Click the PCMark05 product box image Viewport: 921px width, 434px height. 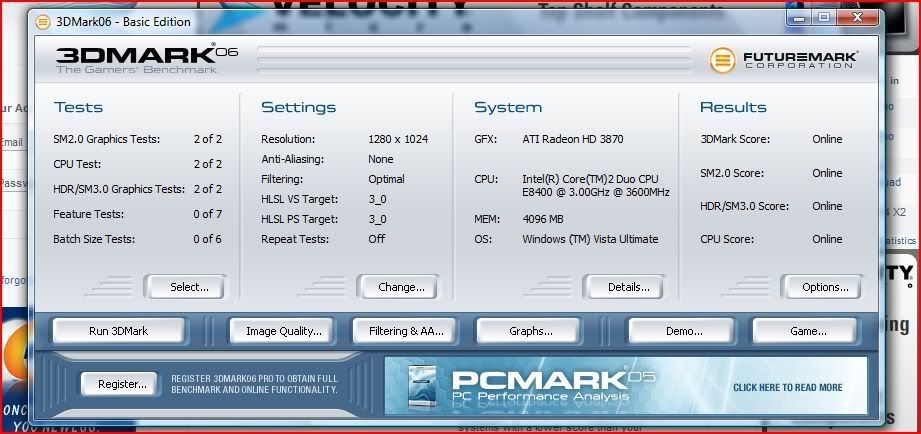click(423, 386)
